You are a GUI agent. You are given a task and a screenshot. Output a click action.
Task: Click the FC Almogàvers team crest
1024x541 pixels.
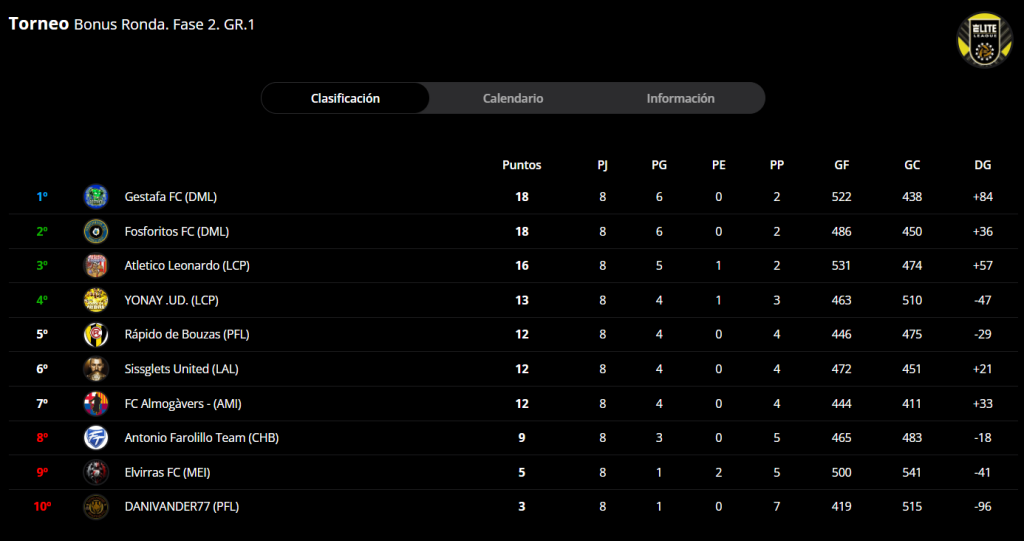point(96,403)
